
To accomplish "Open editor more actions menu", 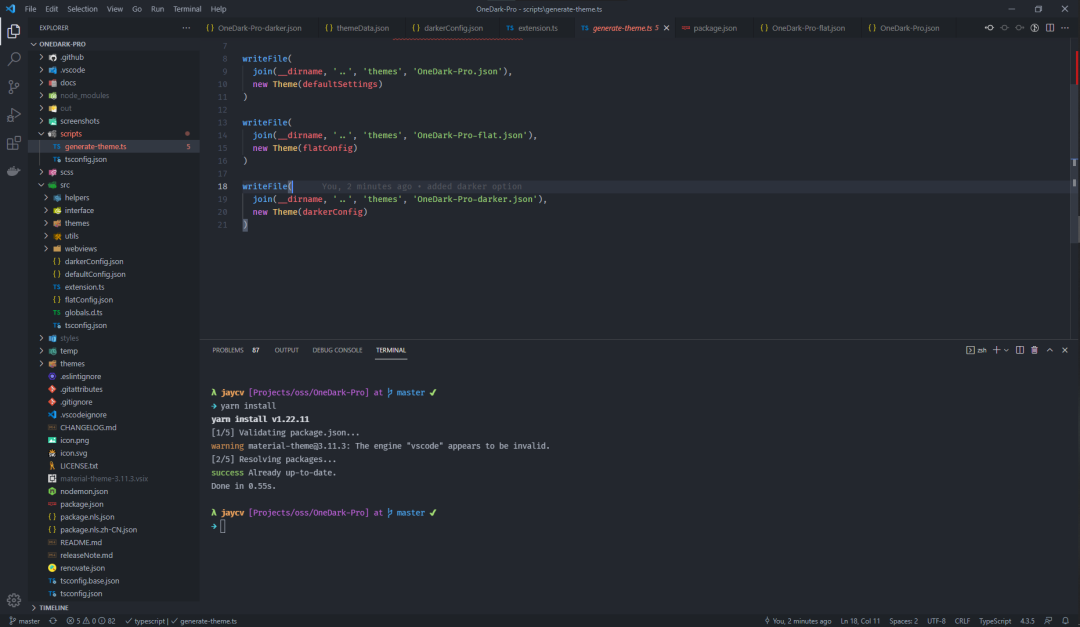I will (x=1065, y=28).
